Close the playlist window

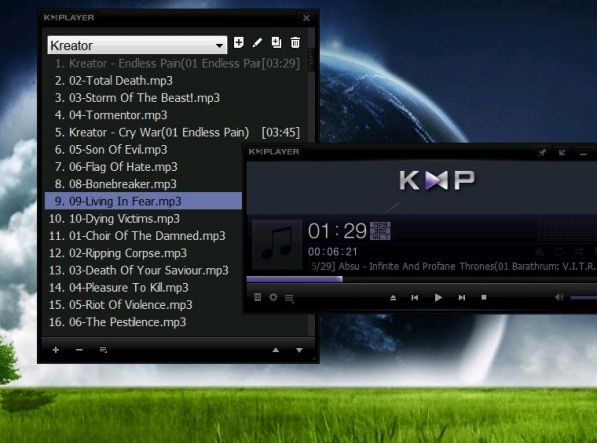306,18
